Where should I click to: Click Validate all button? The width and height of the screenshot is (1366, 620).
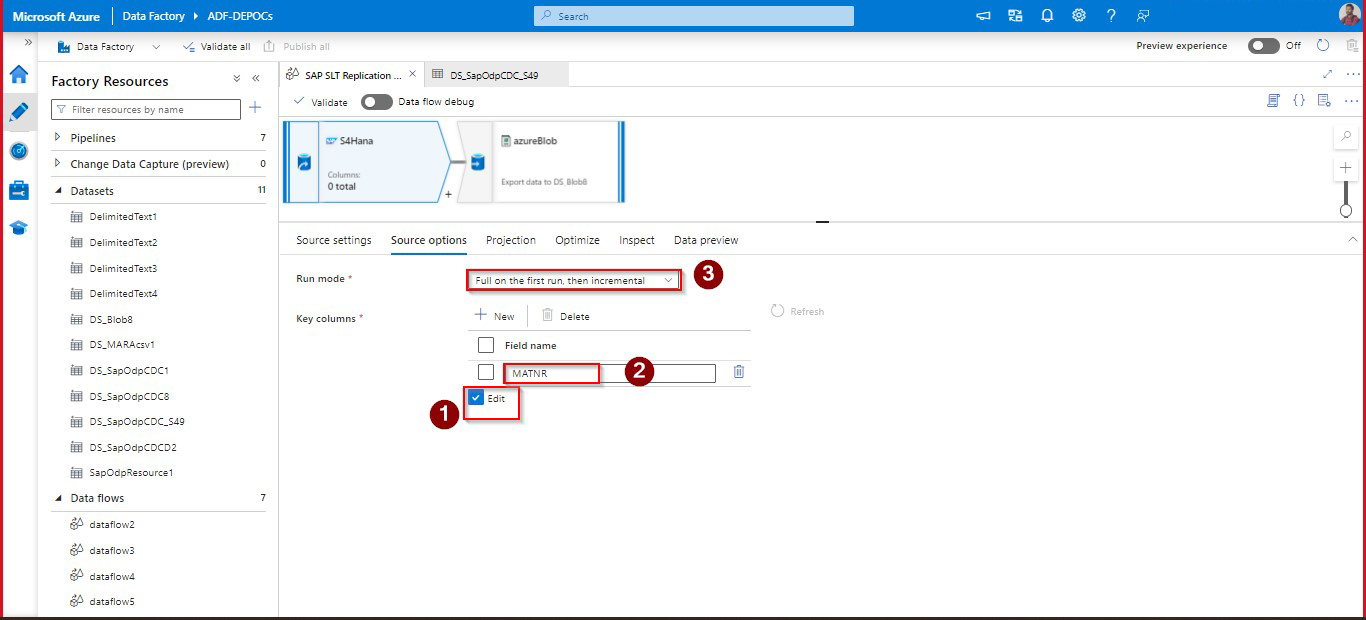point(216,47)
